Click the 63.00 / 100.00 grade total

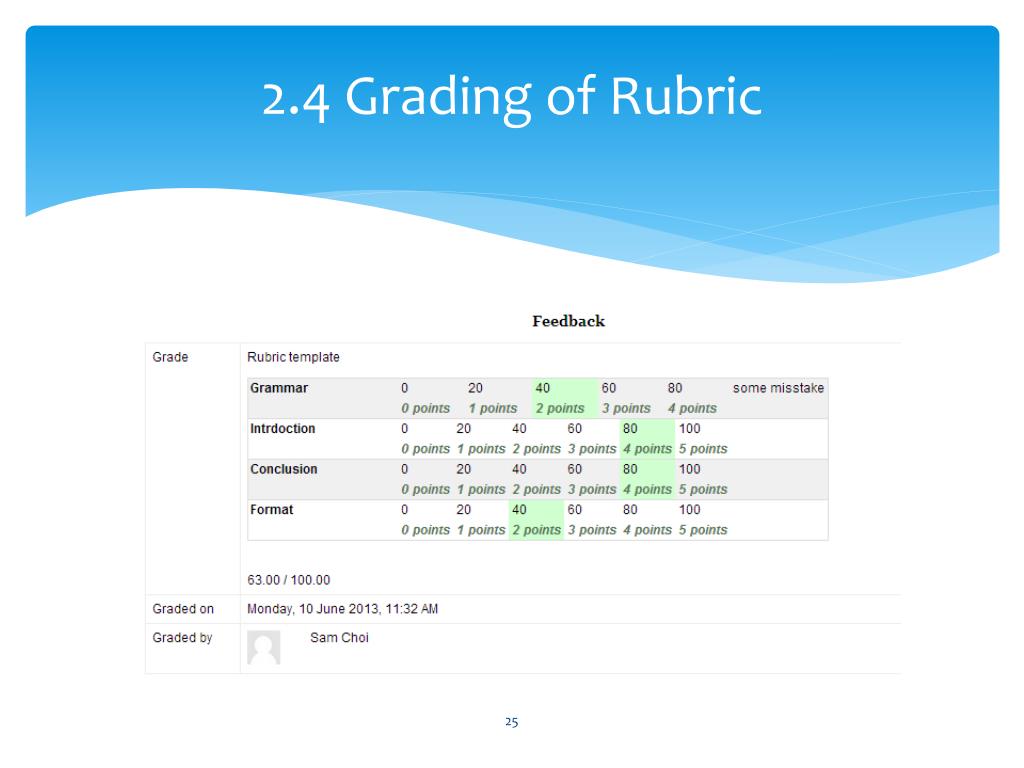[289, 580]
